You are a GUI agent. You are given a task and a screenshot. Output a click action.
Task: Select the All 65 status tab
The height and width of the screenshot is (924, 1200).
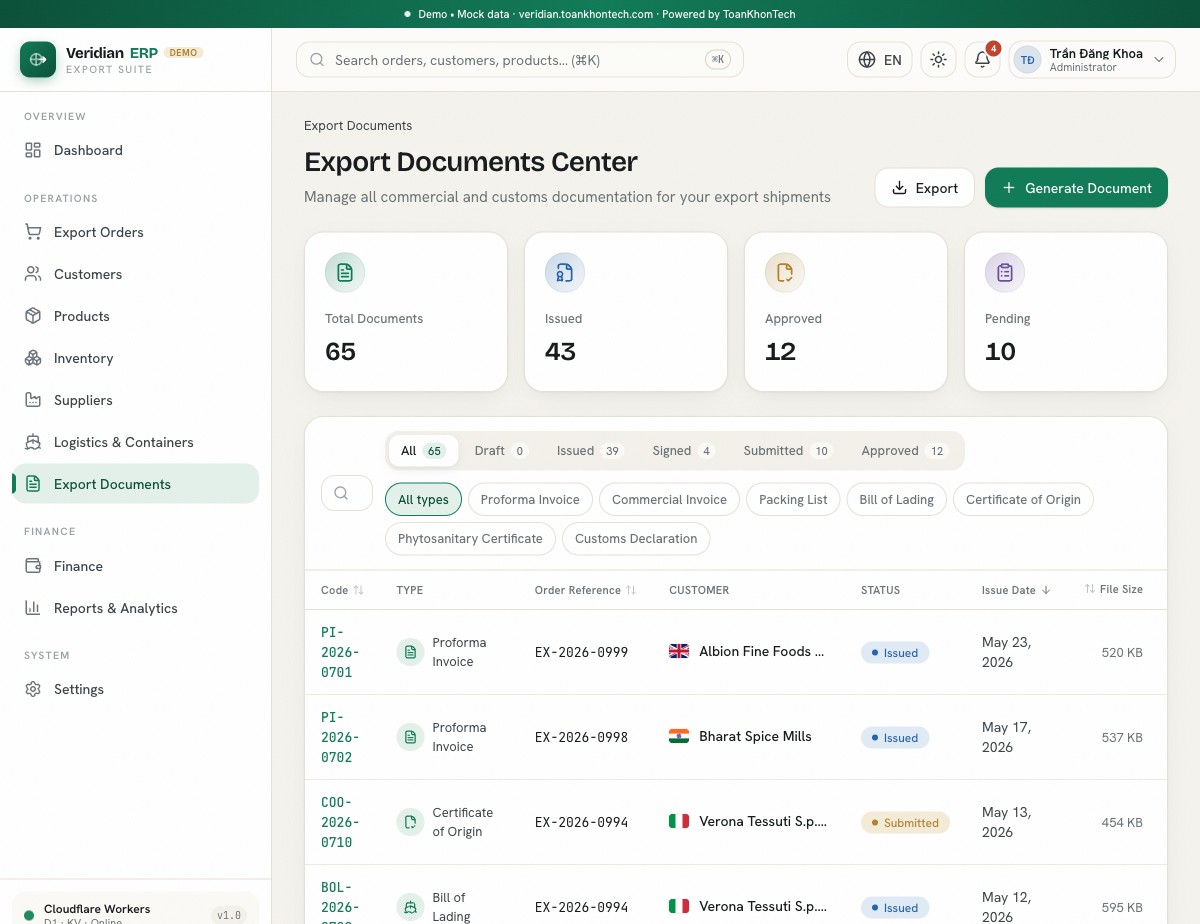pyautogui.click(x=423, y=451)
